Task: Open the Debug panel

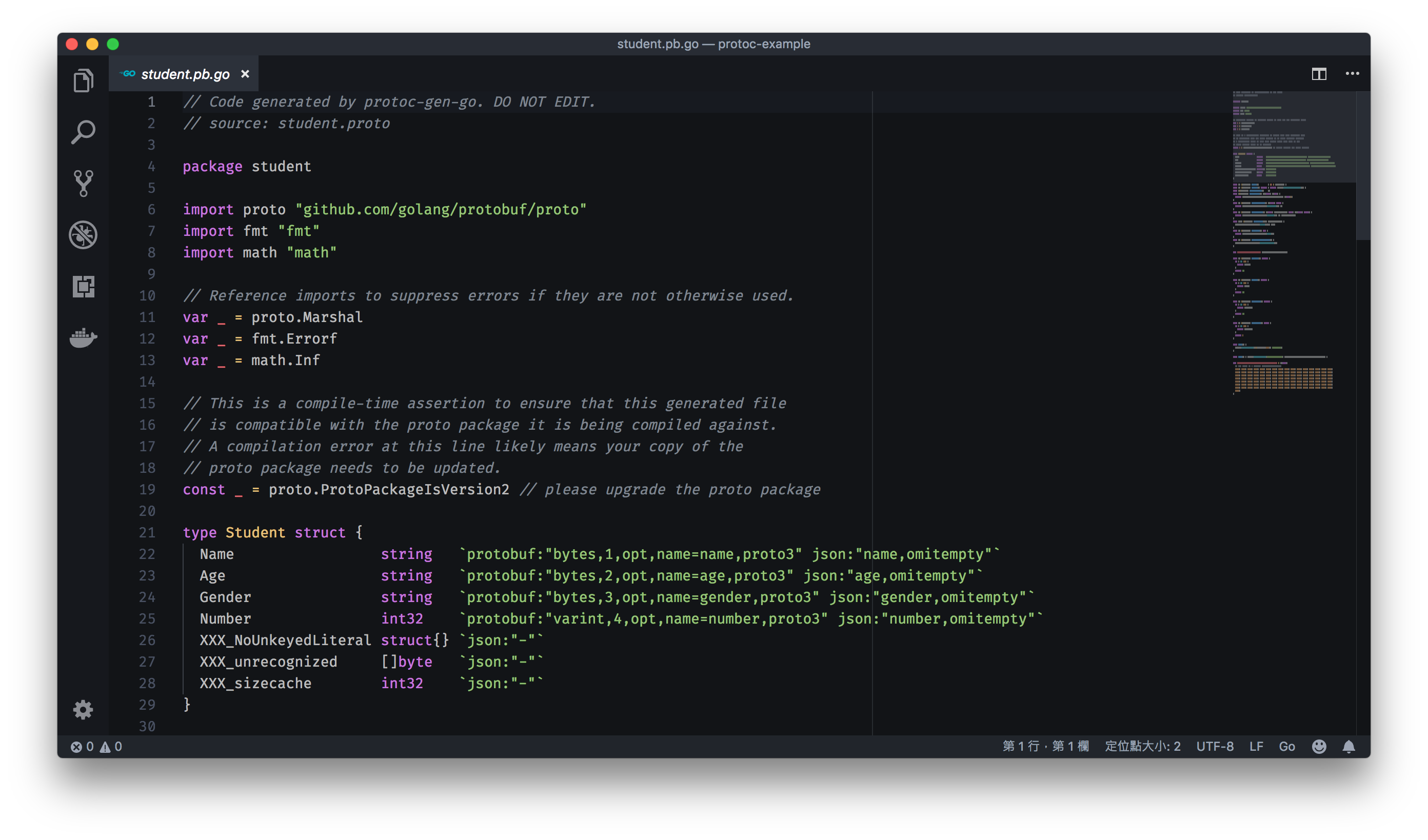Action: tap(83, 234)
